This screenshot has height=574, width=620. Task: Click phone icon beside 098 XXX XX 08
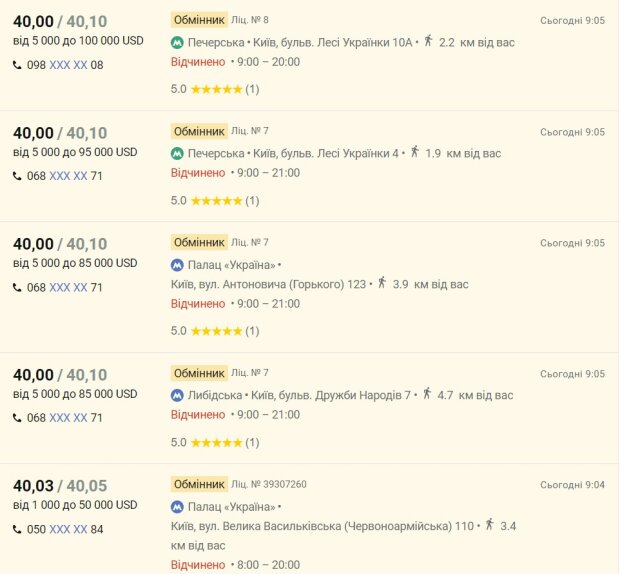pyautogui.click(x=18, y=65)
